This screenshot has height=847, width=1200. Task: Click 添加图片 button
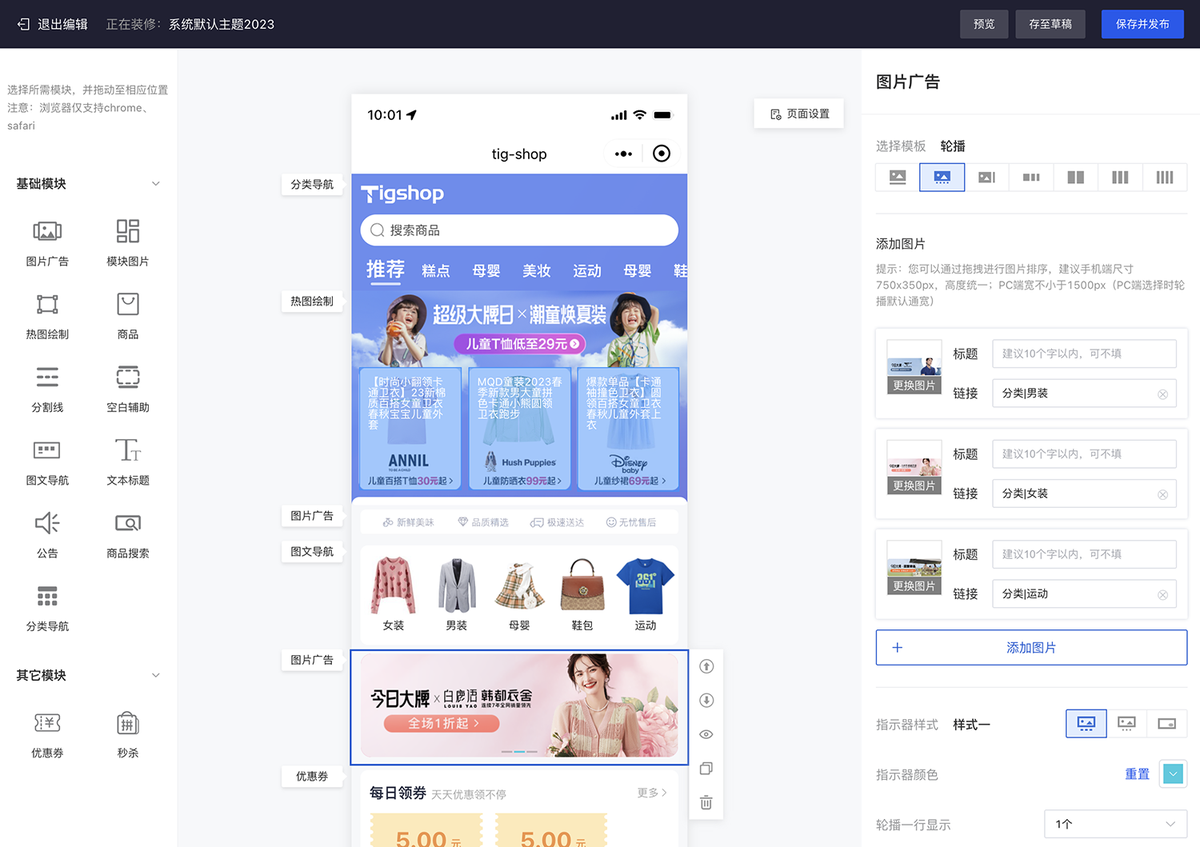click(1031, 648)
